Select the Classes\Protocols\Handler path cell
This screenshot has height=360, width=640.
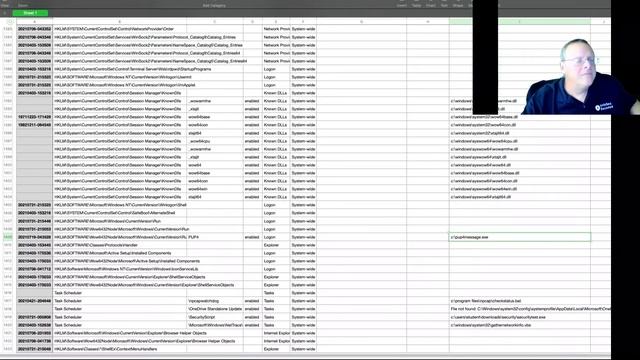pos(120,245)
